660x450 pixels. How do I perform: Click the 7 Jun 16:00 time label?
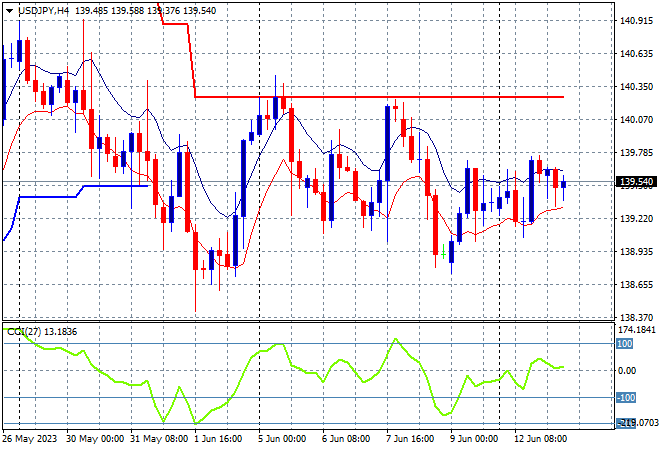tap(410, 439)
